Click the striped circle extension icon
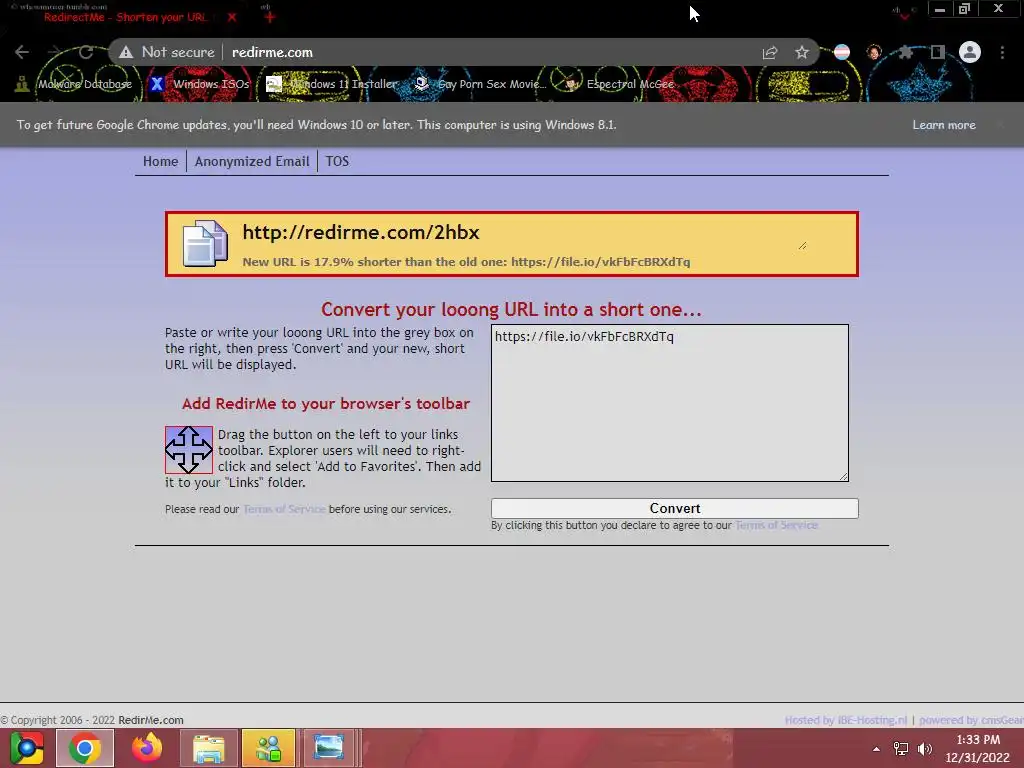This screenshot has width=1024, height=768. pos(842,52)
